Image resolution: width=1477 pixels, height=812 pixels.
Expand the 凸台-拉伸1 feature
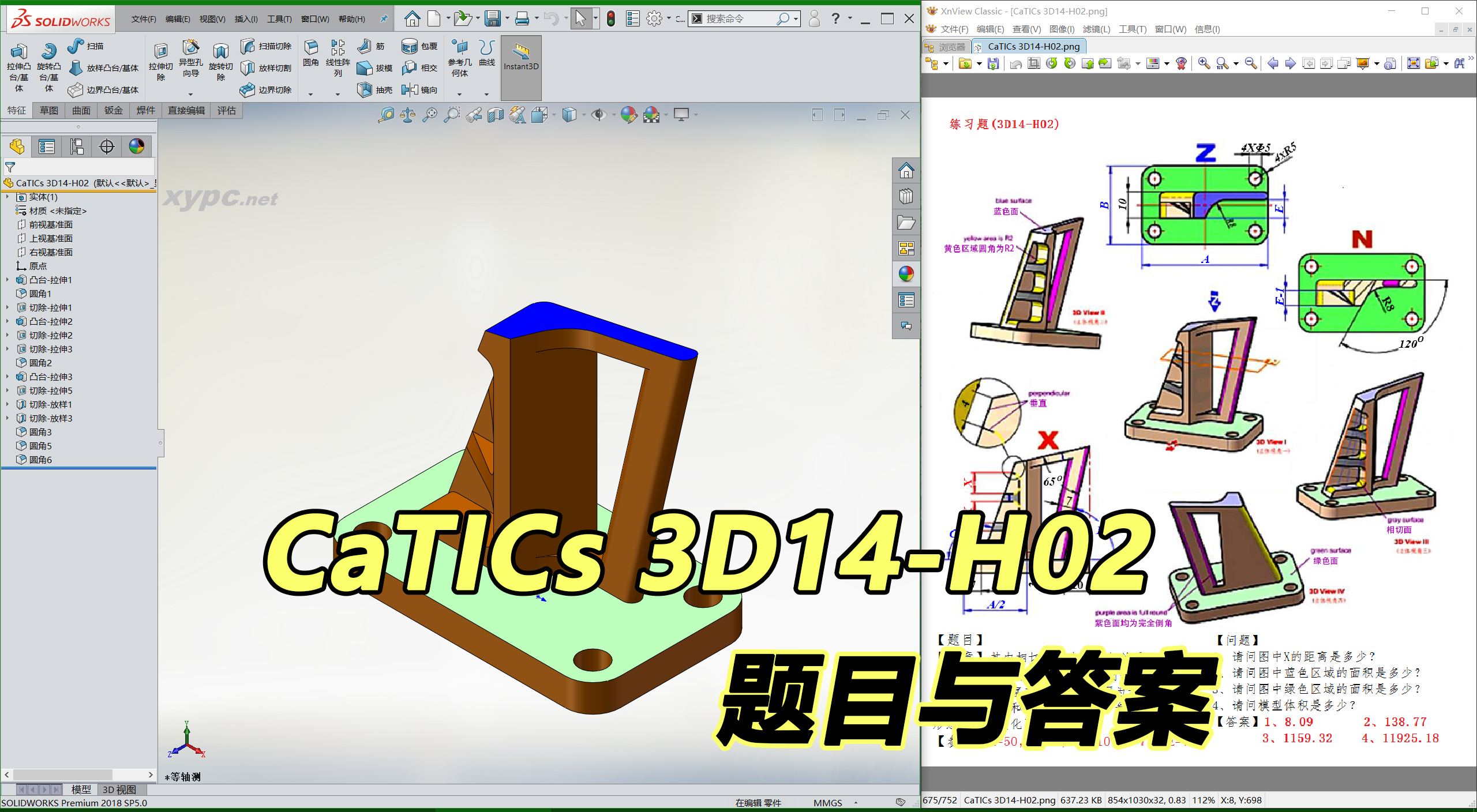point(8,280)
